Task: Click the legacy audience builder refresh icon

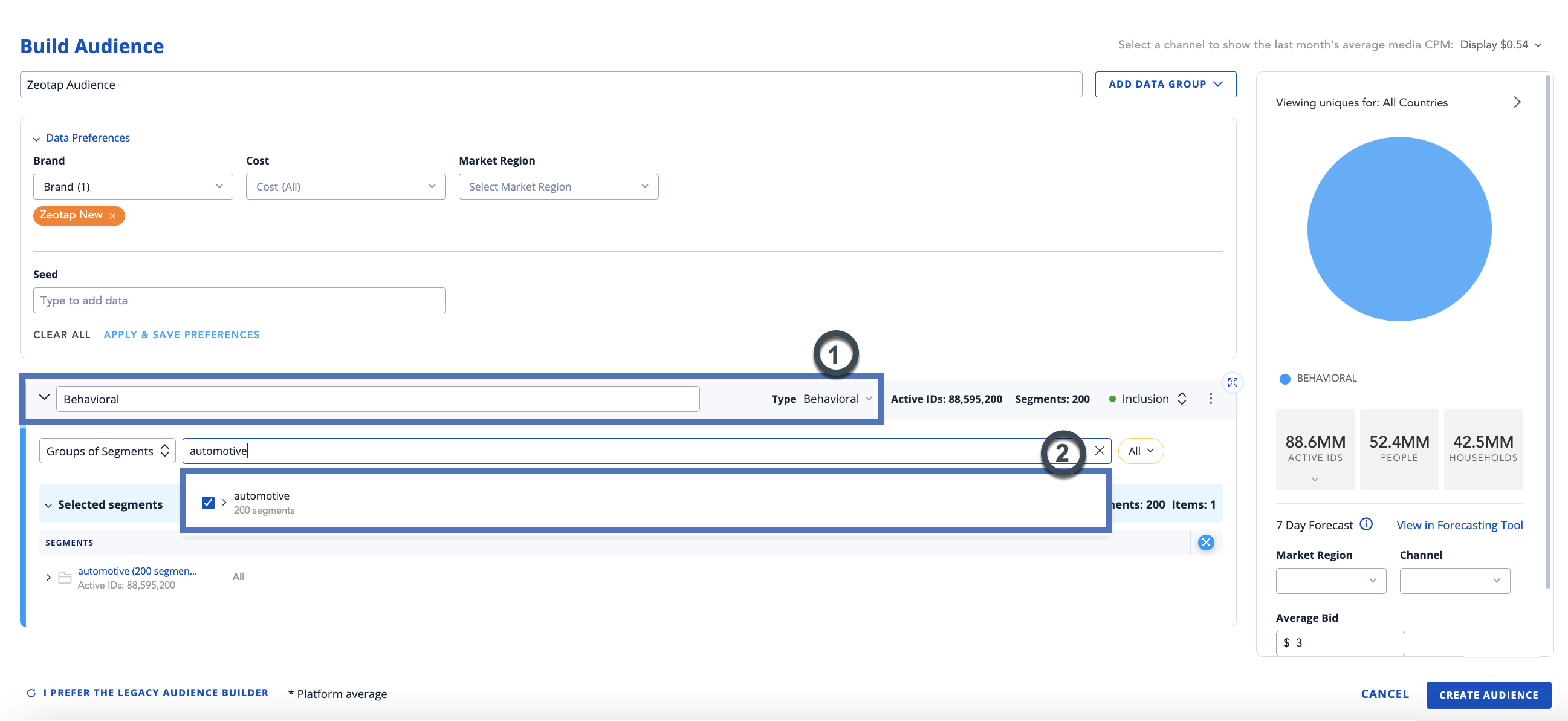Action: pos(31,693)
